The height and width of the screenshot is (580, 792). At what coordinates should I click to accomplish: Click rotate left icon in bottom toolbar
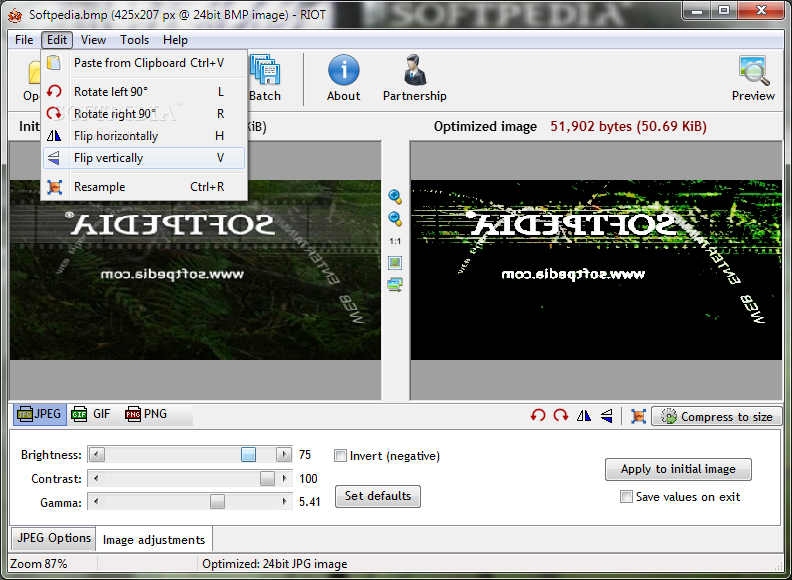538,416
